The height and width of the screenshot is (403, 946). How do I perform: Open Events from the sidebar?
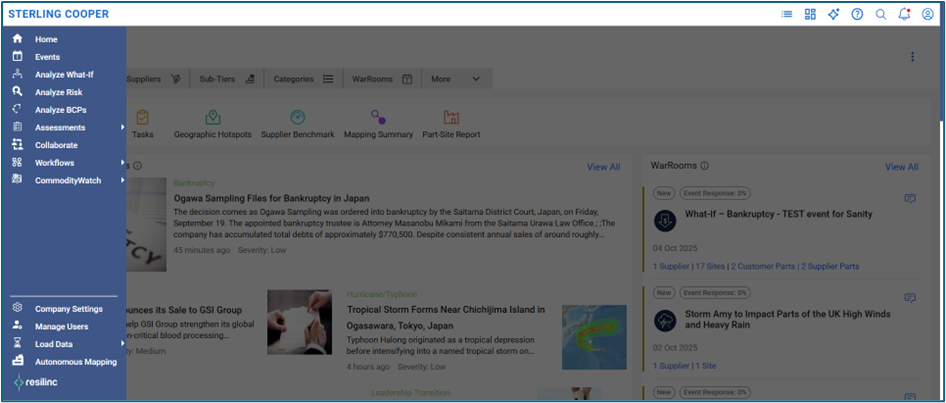tap(47, 57)
